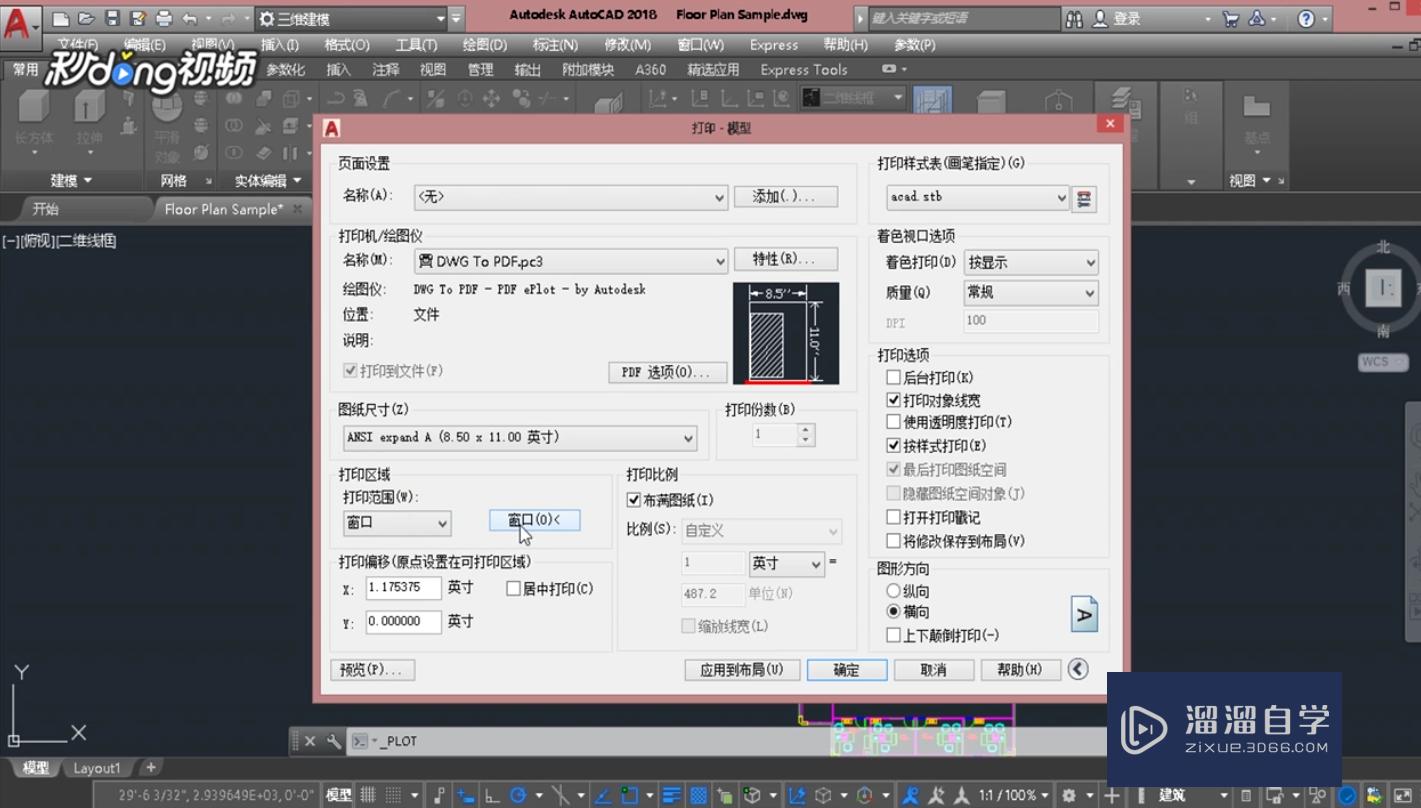Click the 预览(P)... button

pyautogui.click(x=372, y=670)
